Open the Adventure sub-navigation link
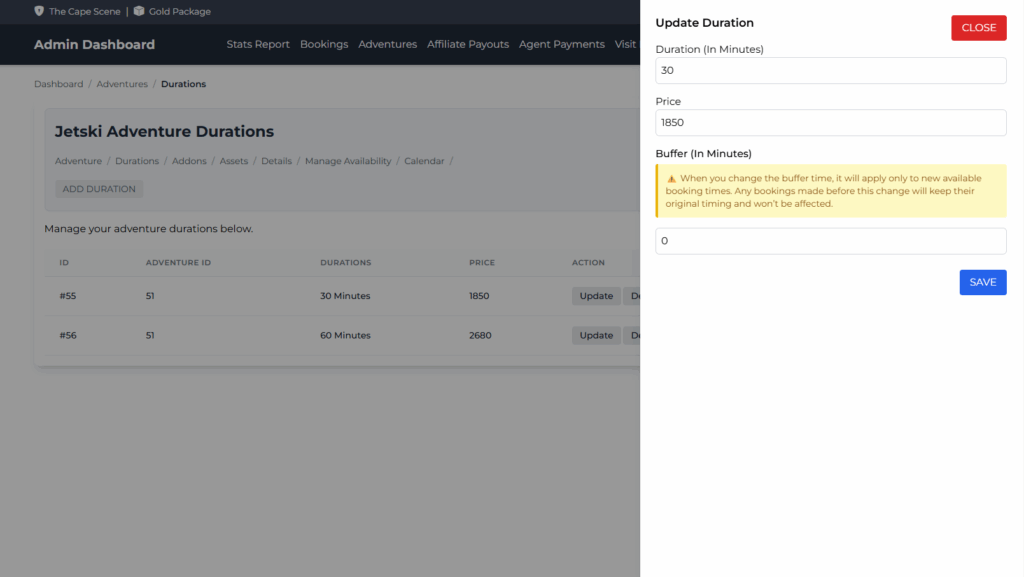 click(78, 161)
